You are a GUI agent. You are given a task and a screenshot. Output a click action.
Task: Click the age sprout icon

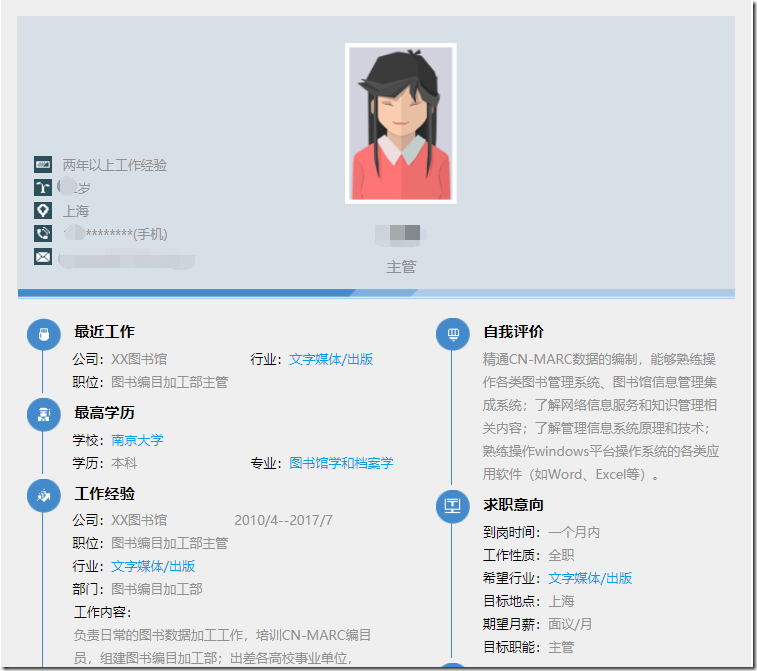click(x=43, y=187)
